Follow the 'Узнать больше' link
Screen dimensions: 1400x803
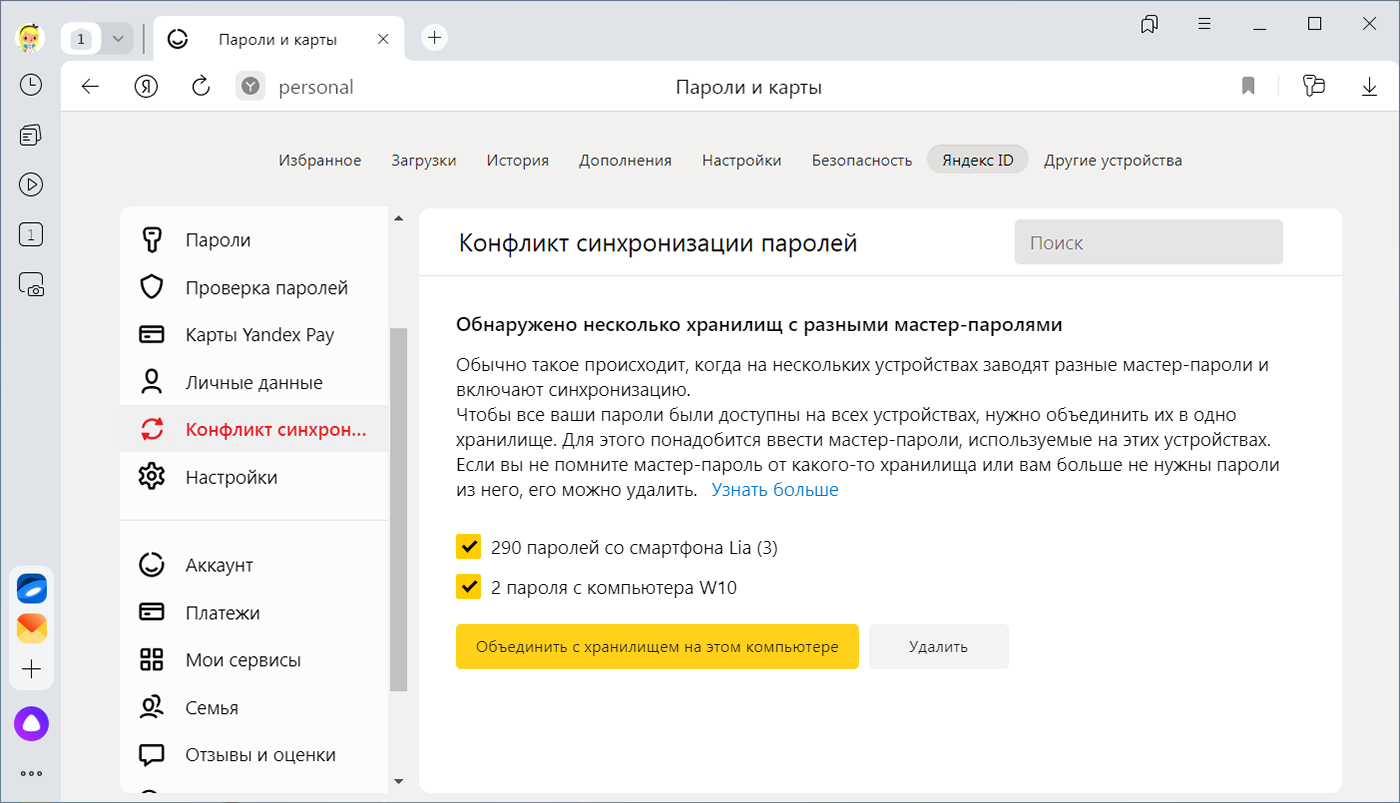click(x=775, y=490)
